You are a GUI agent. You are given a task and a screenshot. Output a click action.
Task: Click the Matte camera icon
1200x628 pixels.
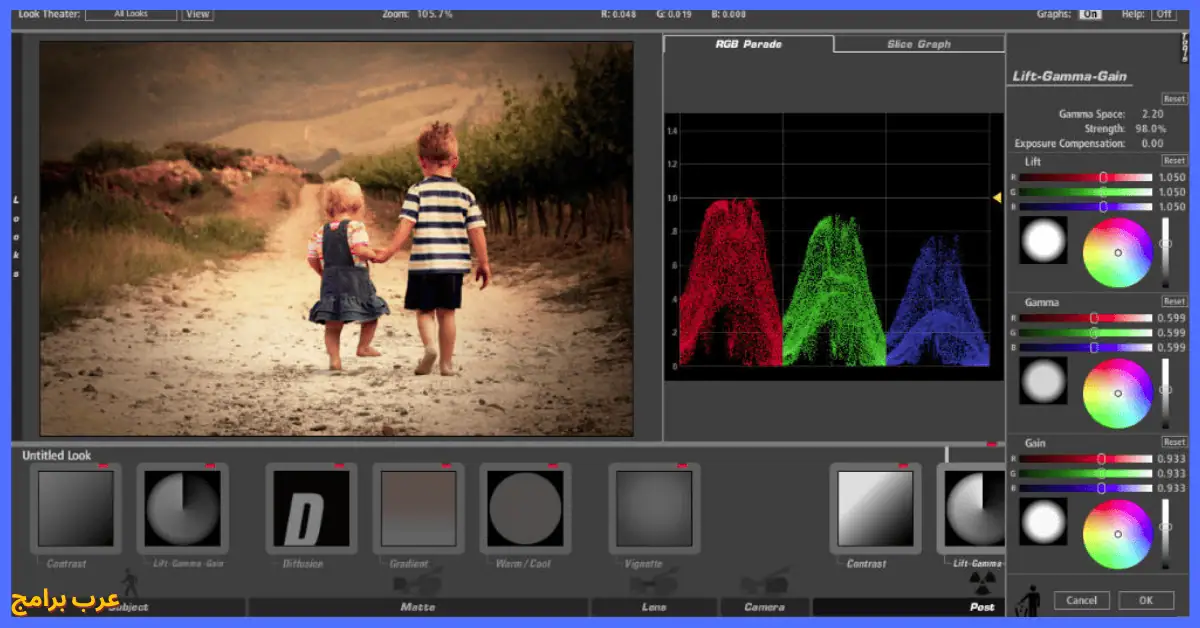click(418, 582)
